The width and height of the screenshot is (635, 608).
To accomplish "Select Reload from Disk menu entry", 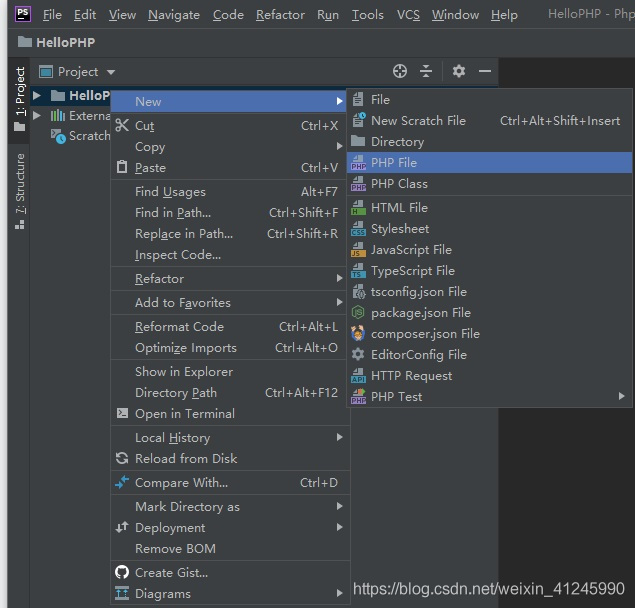I will pos(186,459).
